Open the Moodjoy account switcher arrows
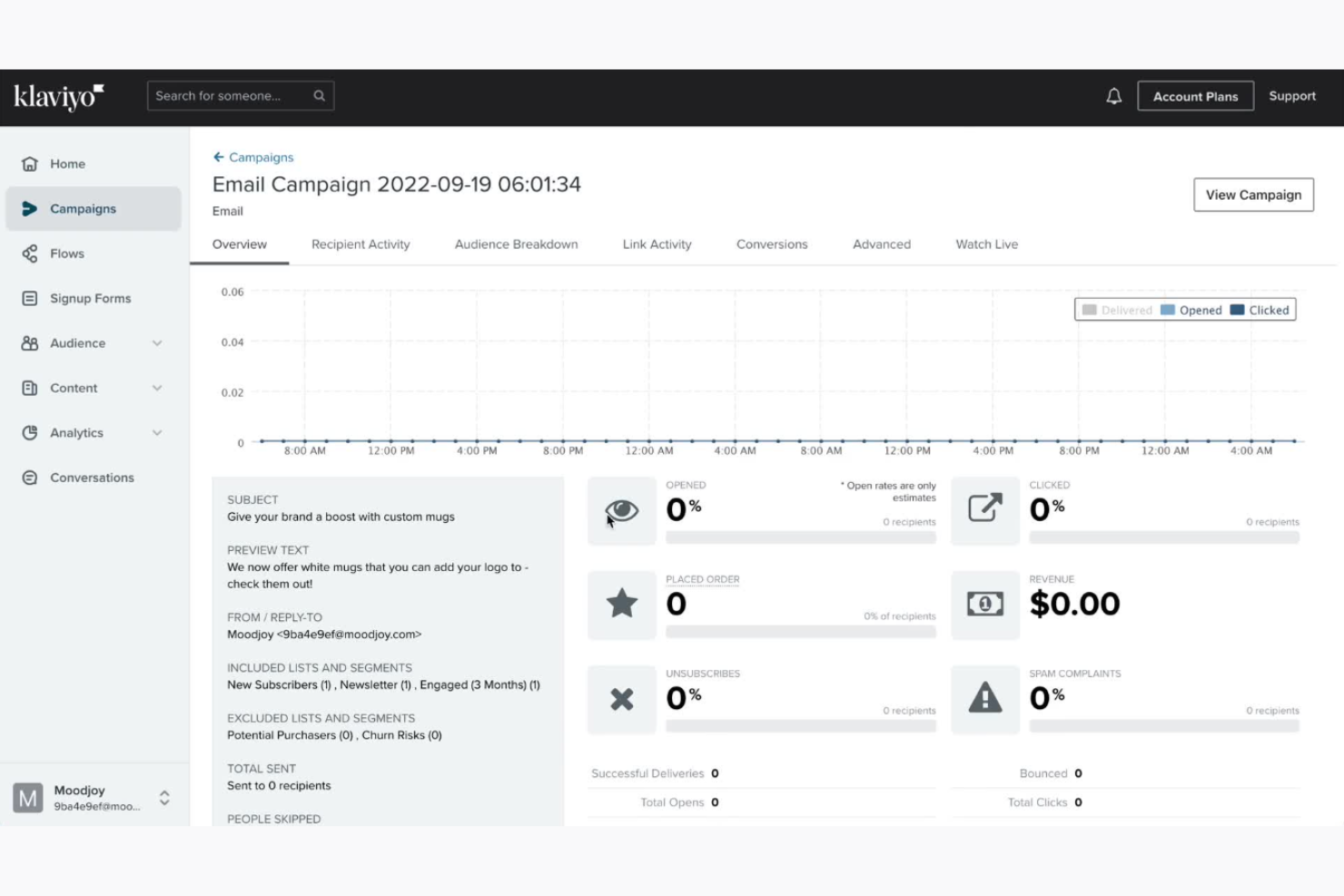The width and height of the screenshot is (1344, 896). [164, 798]
